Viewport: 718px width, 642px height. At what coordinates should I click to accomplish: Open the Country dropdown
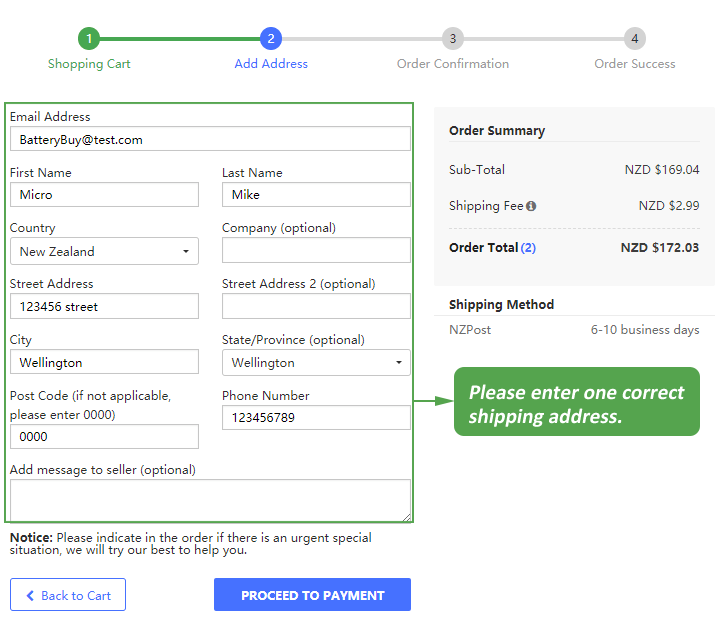coord(104,251)
